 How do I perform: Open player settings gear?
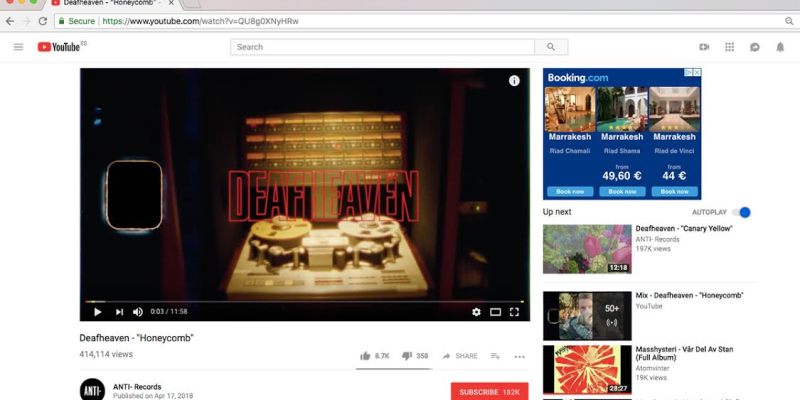click(476, 312)
